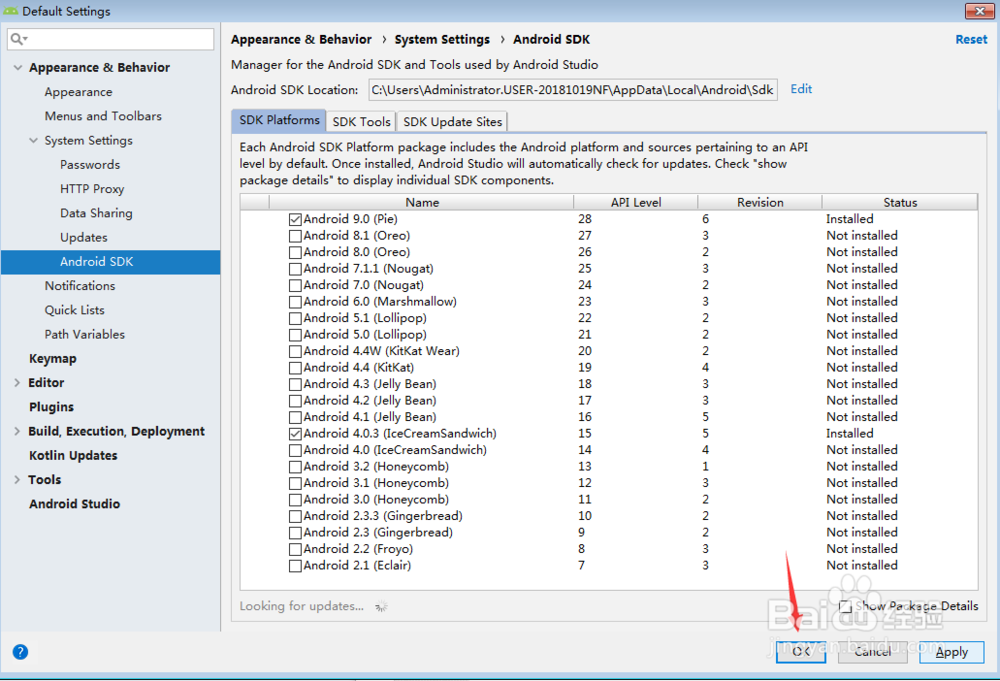This screenshot has width=1000, height=681.
Task: Open the SDK Update Sites tab
Action: 452,122
